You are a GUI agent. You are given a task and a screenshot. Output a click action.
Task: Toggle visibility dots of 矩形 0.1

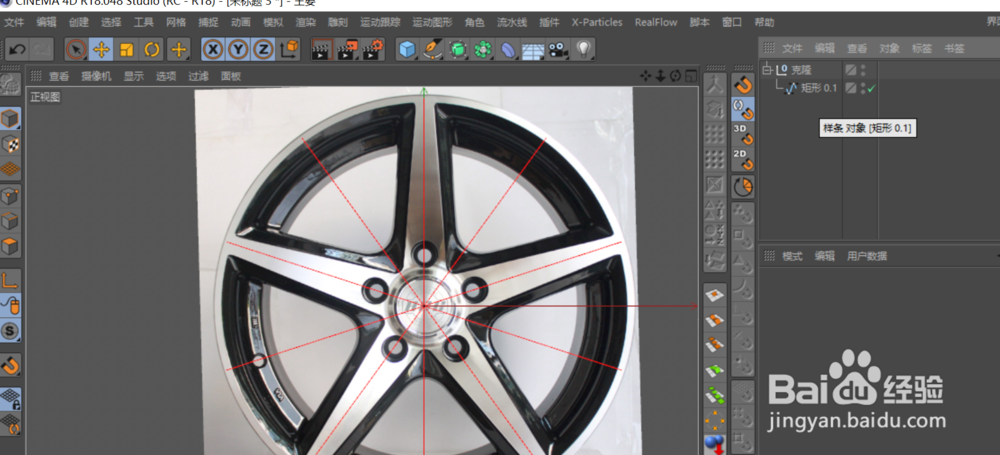coord(863,88)
